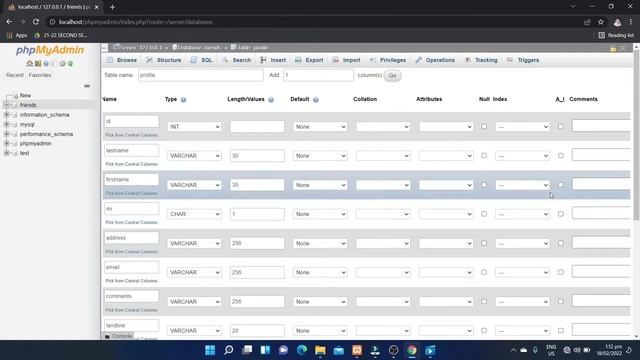Open Windows Start menu
Viewport: 640px width, 360px height.
pyautogui.click(x=210, y=350)
